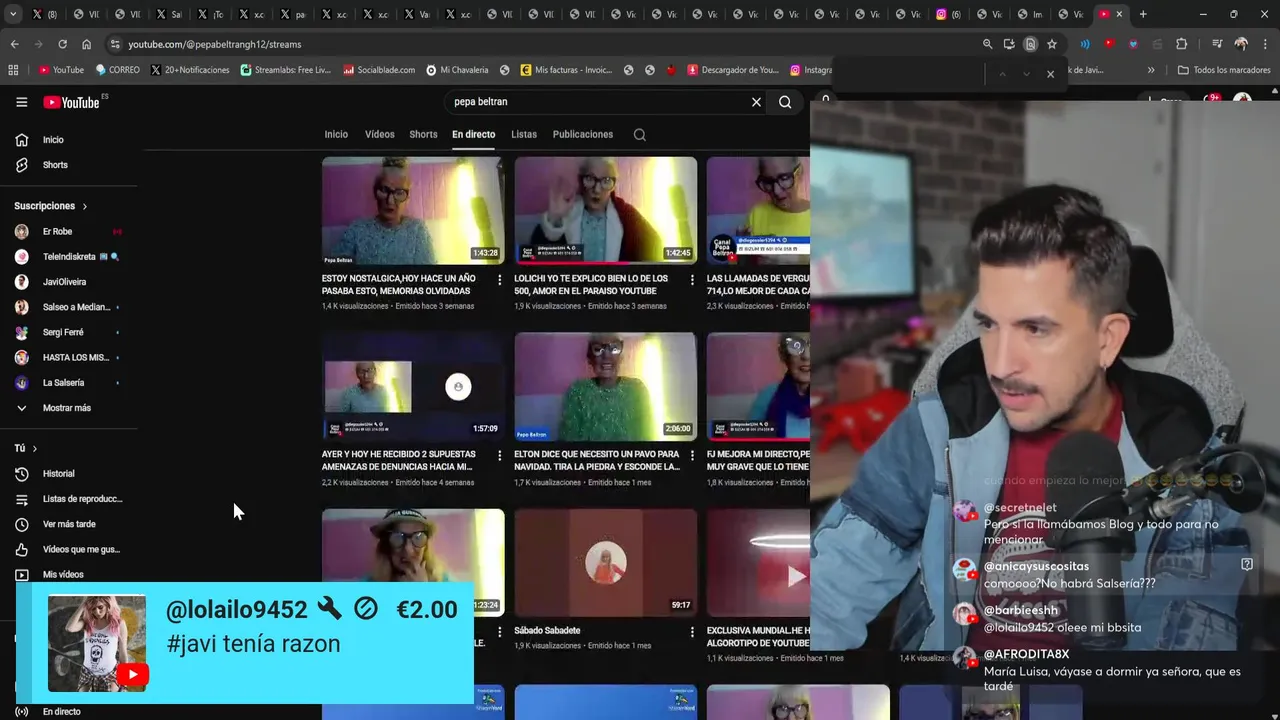Expand Mostrar más in subscriptions
1280x720 pixels.
point(69,408)
